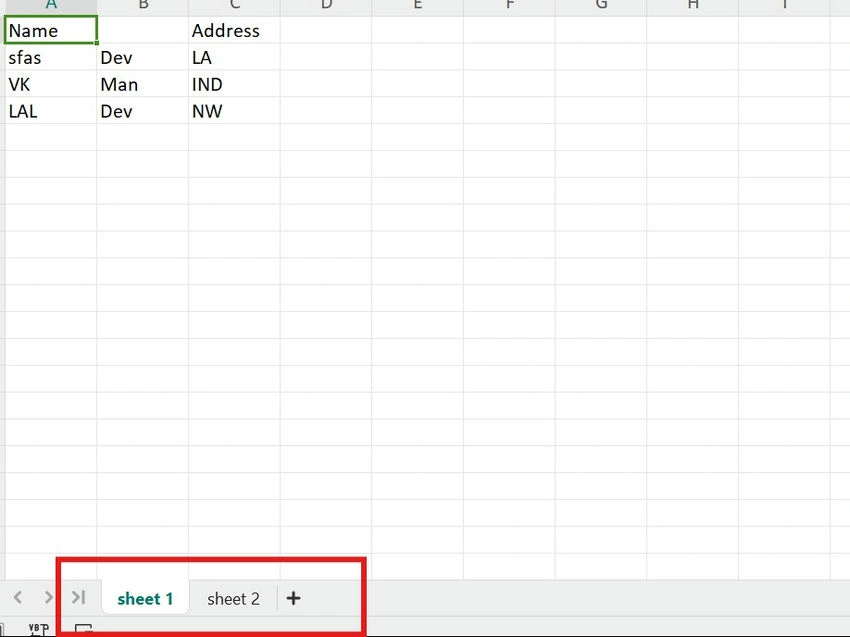Select the LA cell

(234, 57)
